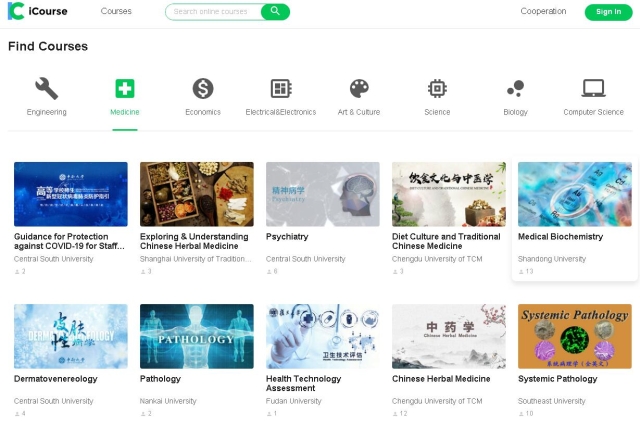The image size is (640, 427).
Task: Open the Medical Biochemistry course thumbnail
Action: [574, 194]
